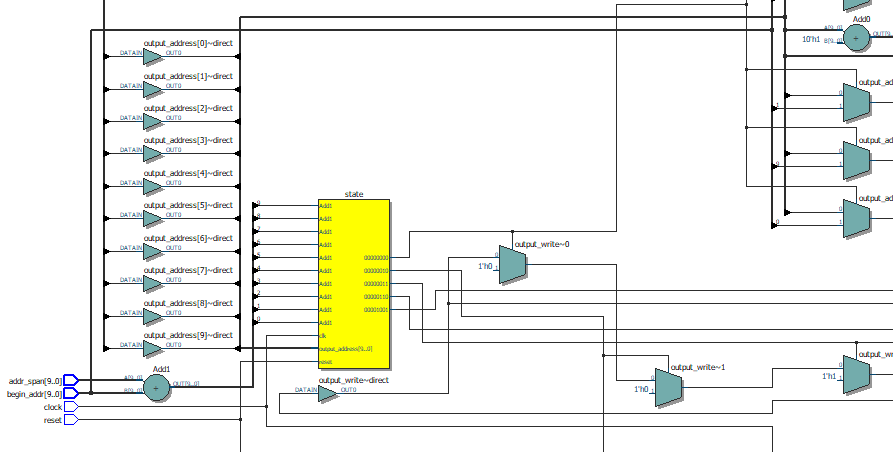This screenshot has height=452, width=893.
Task: Select the output_write~1 multiplexer symbol
Action: pos(668,388)
